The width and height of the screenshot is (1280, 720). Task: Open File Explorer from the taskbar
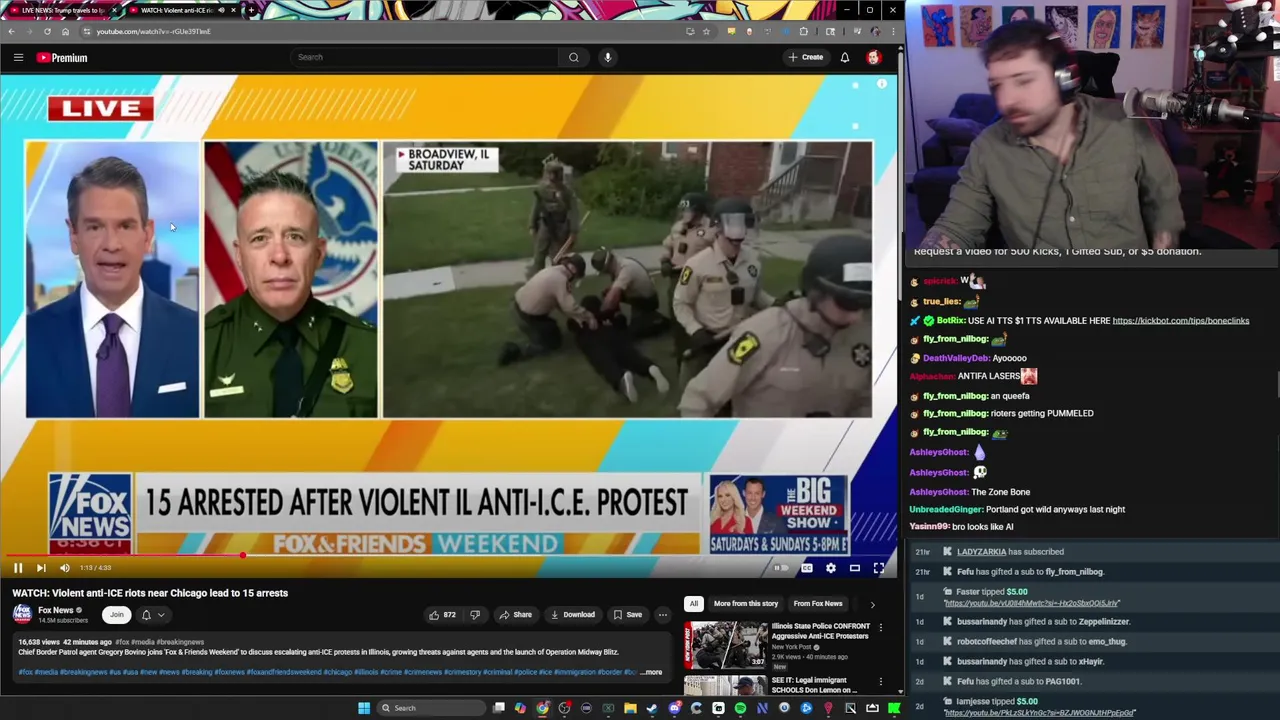[630, 708]
